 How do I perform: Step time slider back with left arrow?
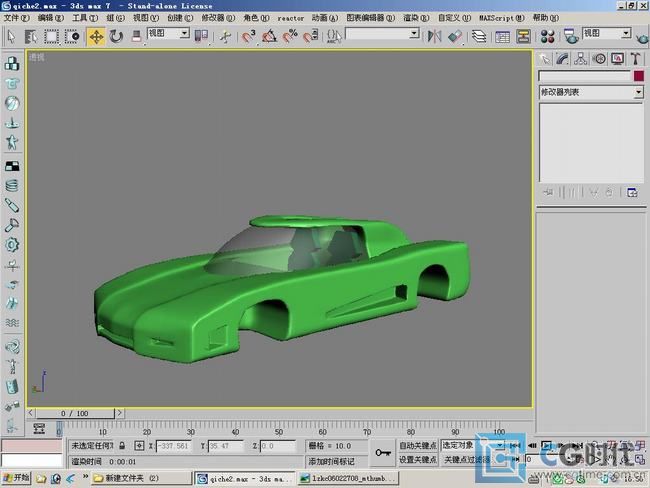coord(31,413)
